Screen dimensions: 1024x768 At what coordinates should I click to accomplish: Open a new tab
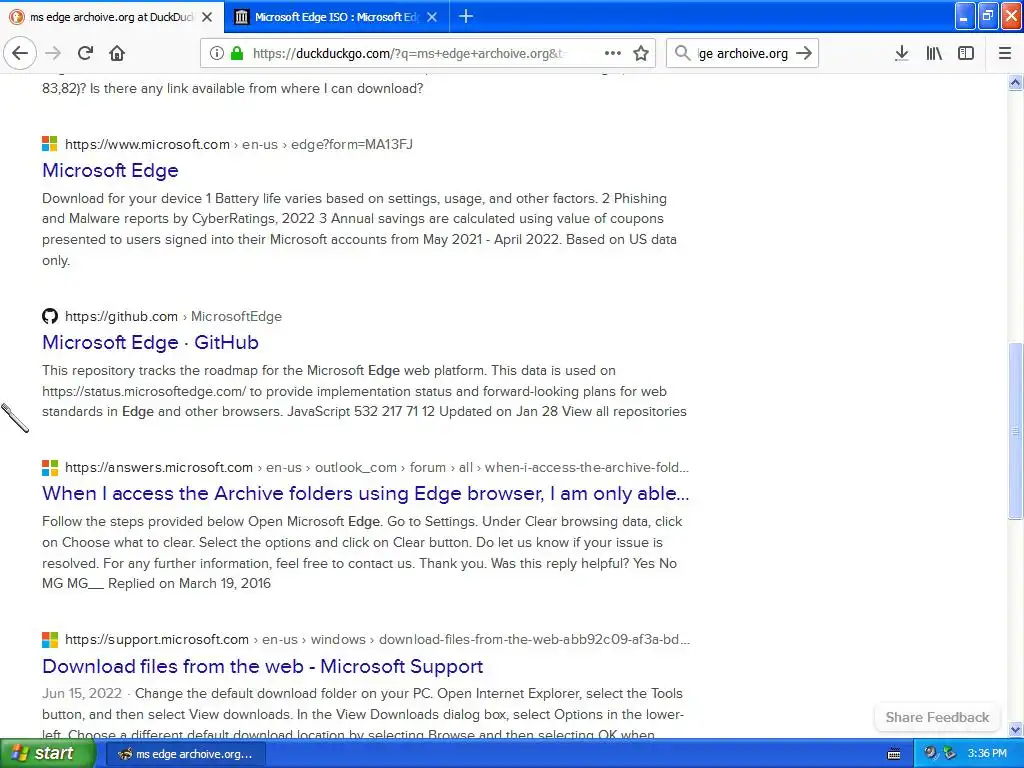(x=466, y=16)
